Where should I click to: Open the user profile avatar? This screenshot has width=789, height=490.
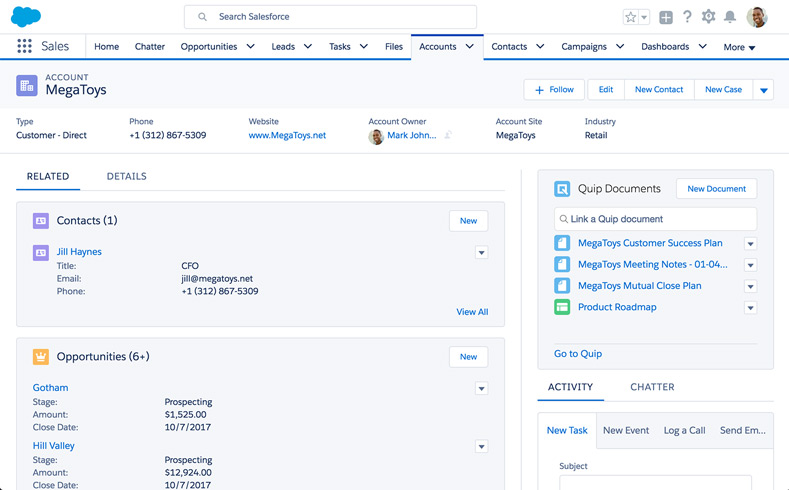[757, 17]
